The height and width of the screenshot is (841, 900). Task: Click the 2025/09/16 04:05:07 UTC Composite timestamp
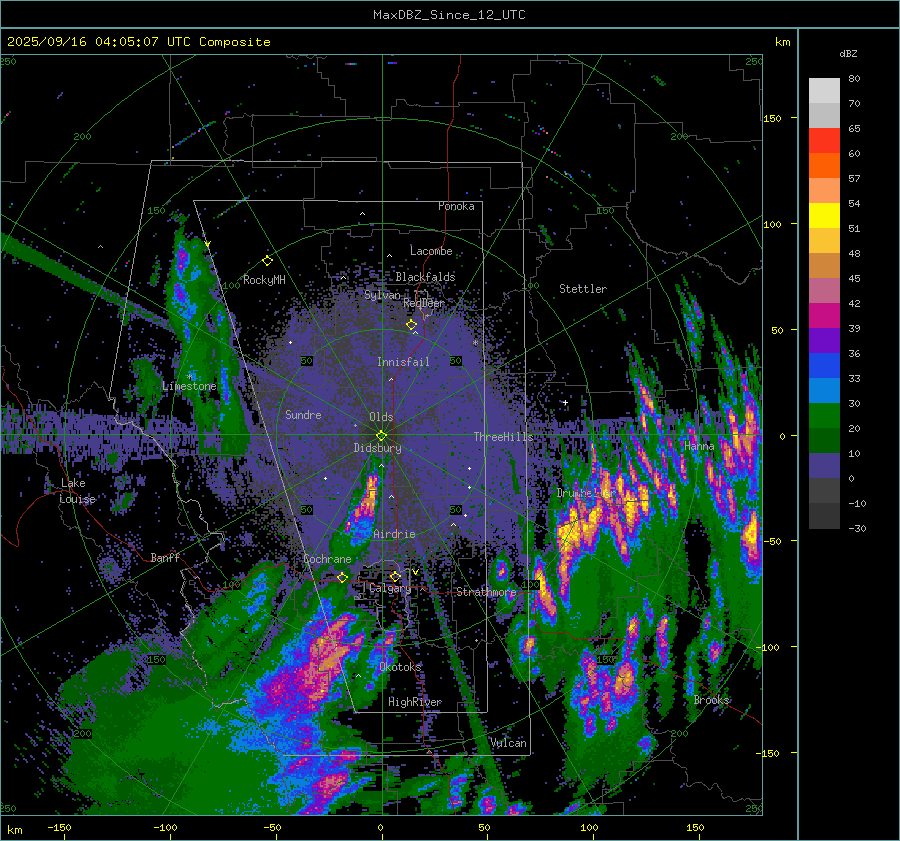point(139,42)
